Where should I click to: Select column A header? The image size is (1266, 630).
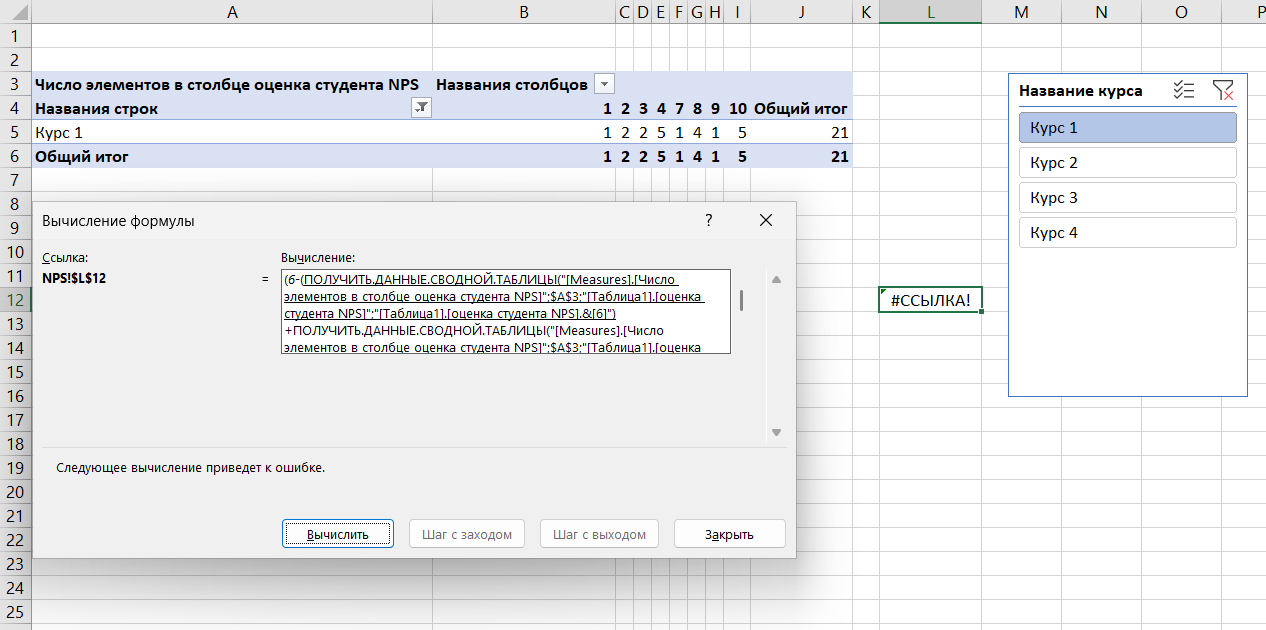click(x=233, y=12)
